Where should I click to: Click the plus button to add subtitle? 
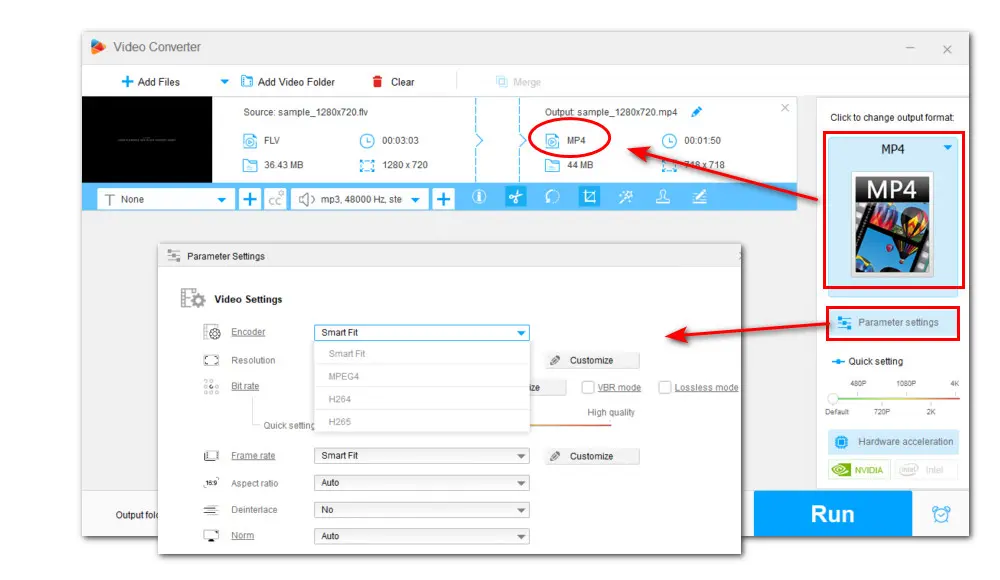coord(250,199)
